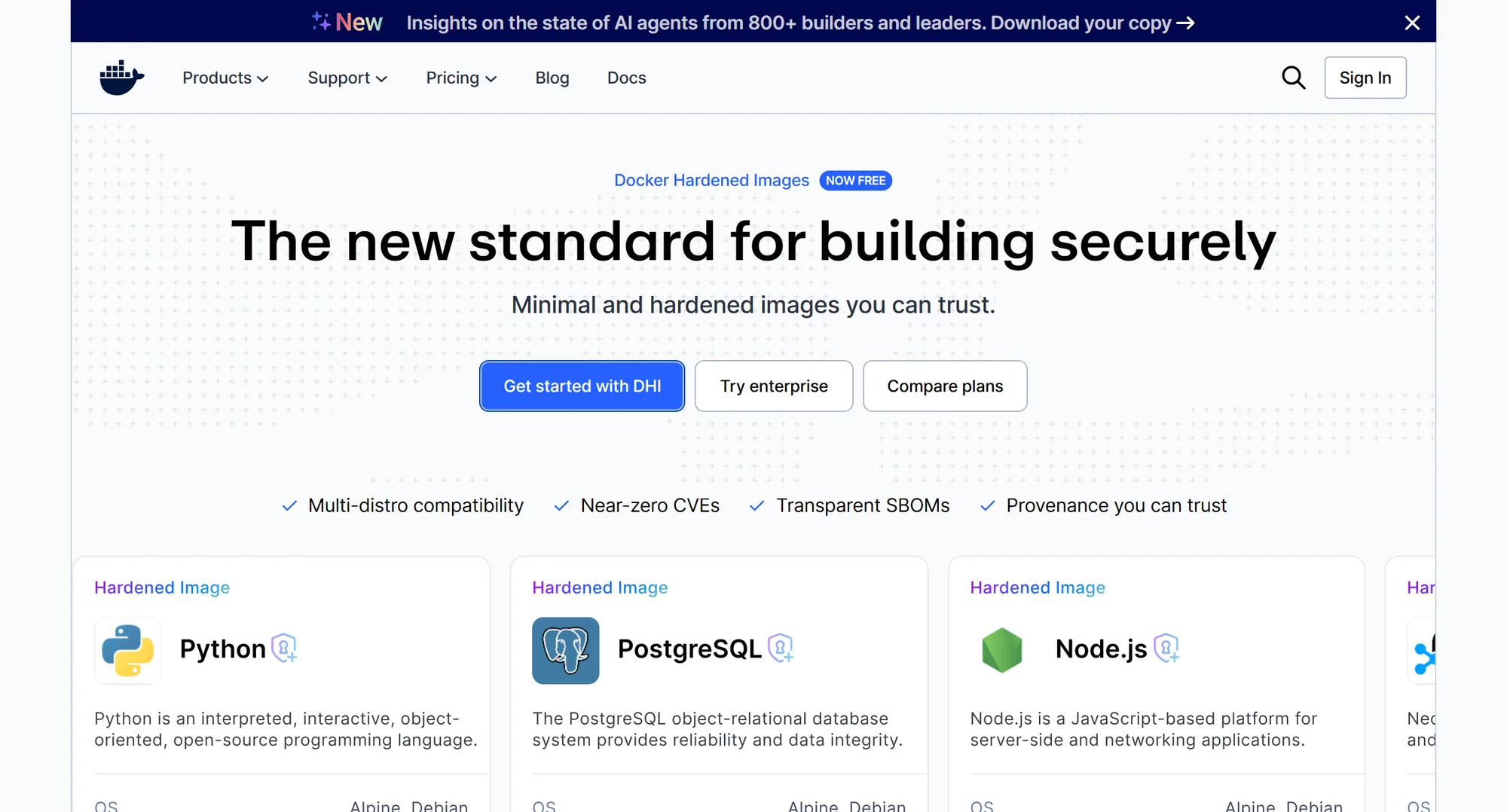This screenshot has height=812, width=1507.
Task: Click the Python logo icon
Action: point(128,650)
